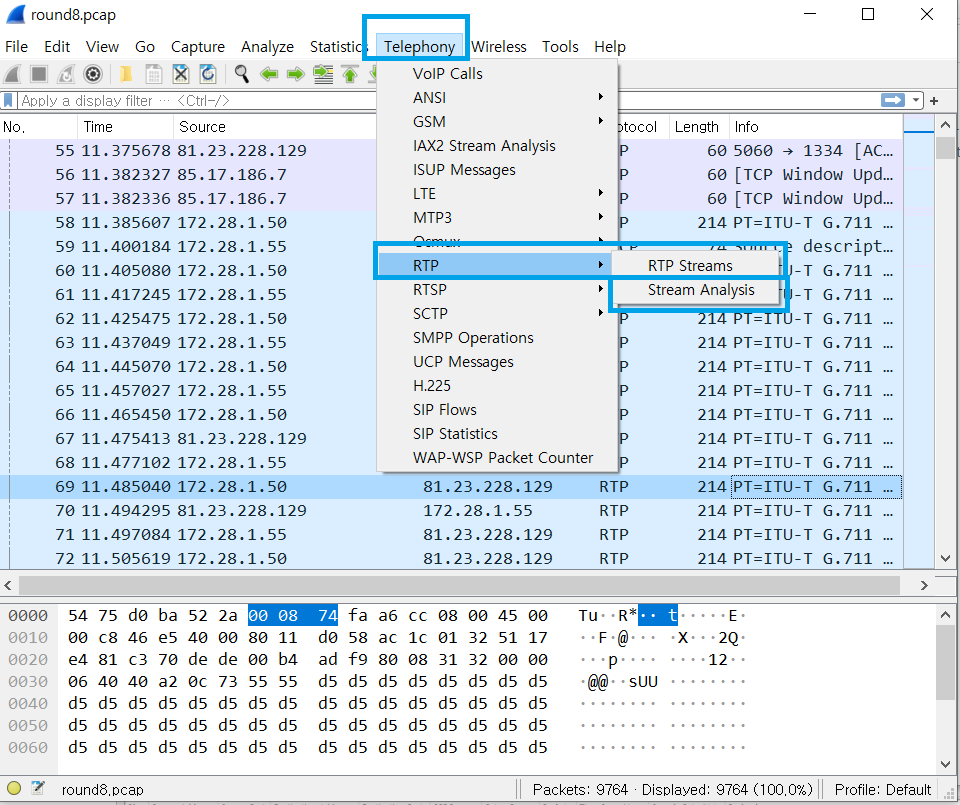
Task: Open Capture options gear icon
Action: [93, 74]
